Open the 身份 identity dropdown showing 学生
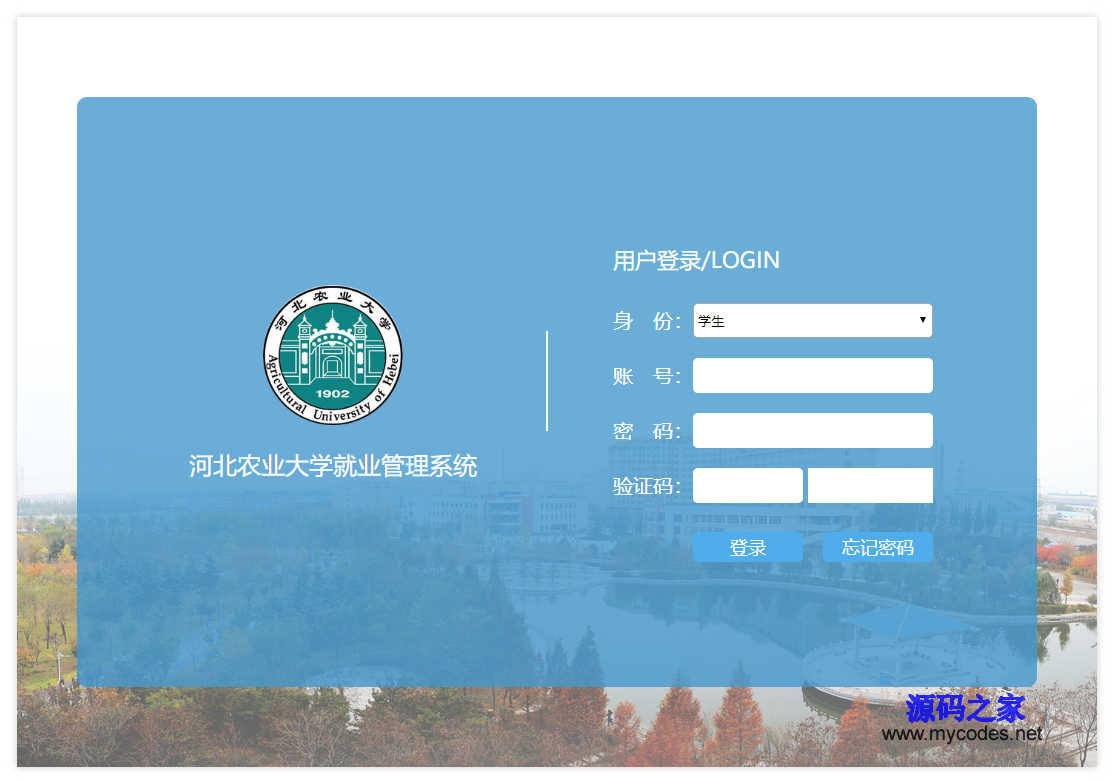Viewport: 1115px width, 782px height. point(813,321)
